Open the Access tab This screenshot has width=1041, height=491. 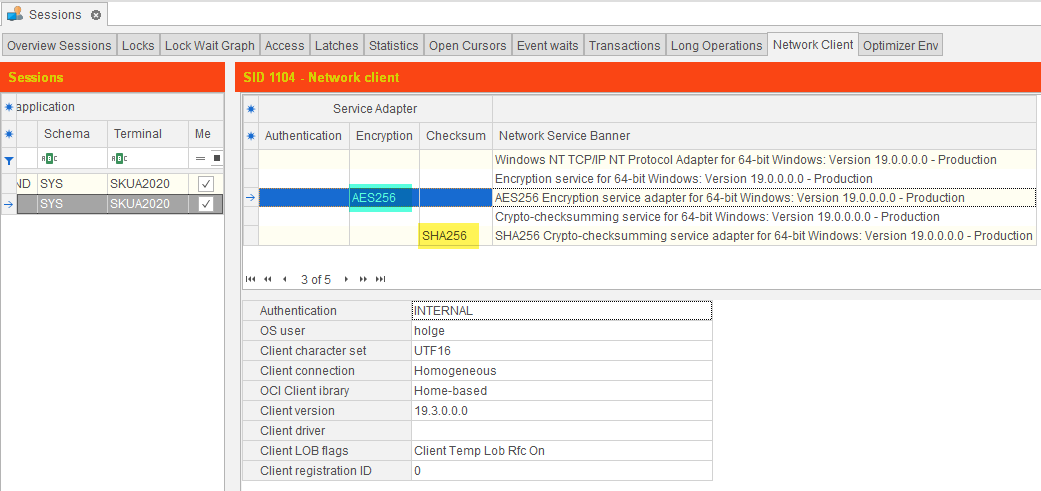tap(284, 46)
